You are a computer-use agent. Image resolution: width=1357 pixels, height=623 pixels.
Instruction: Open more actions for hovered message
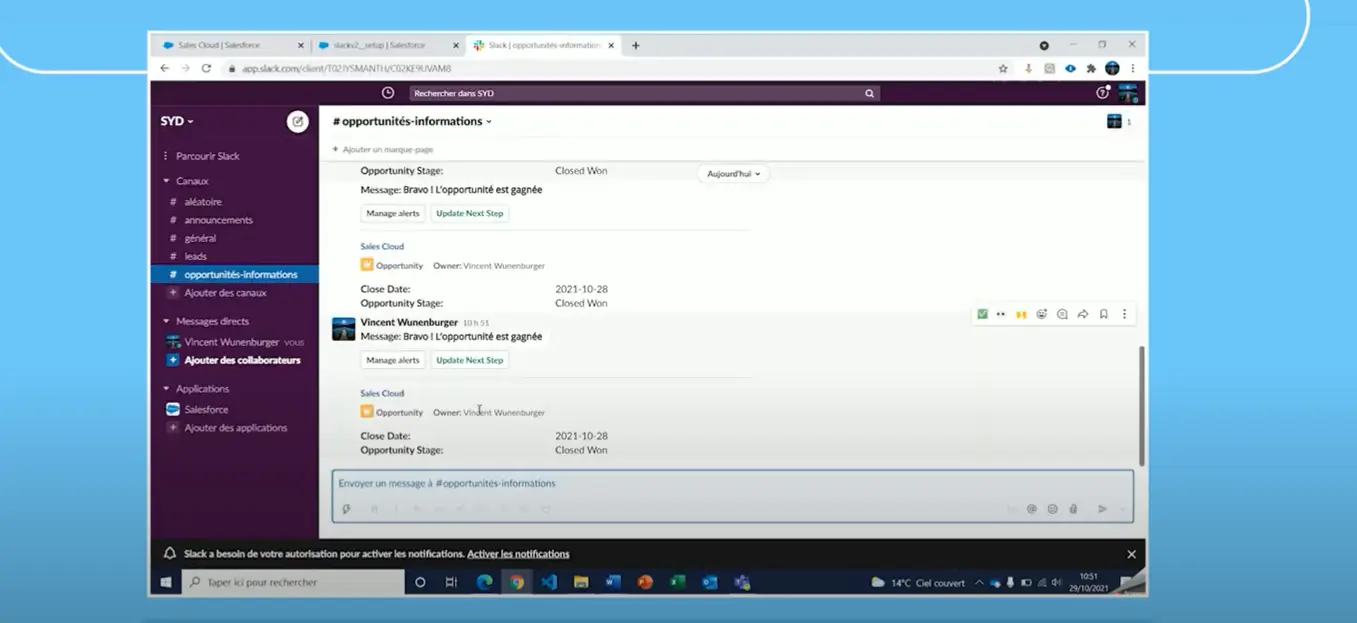coord(1124,314)
